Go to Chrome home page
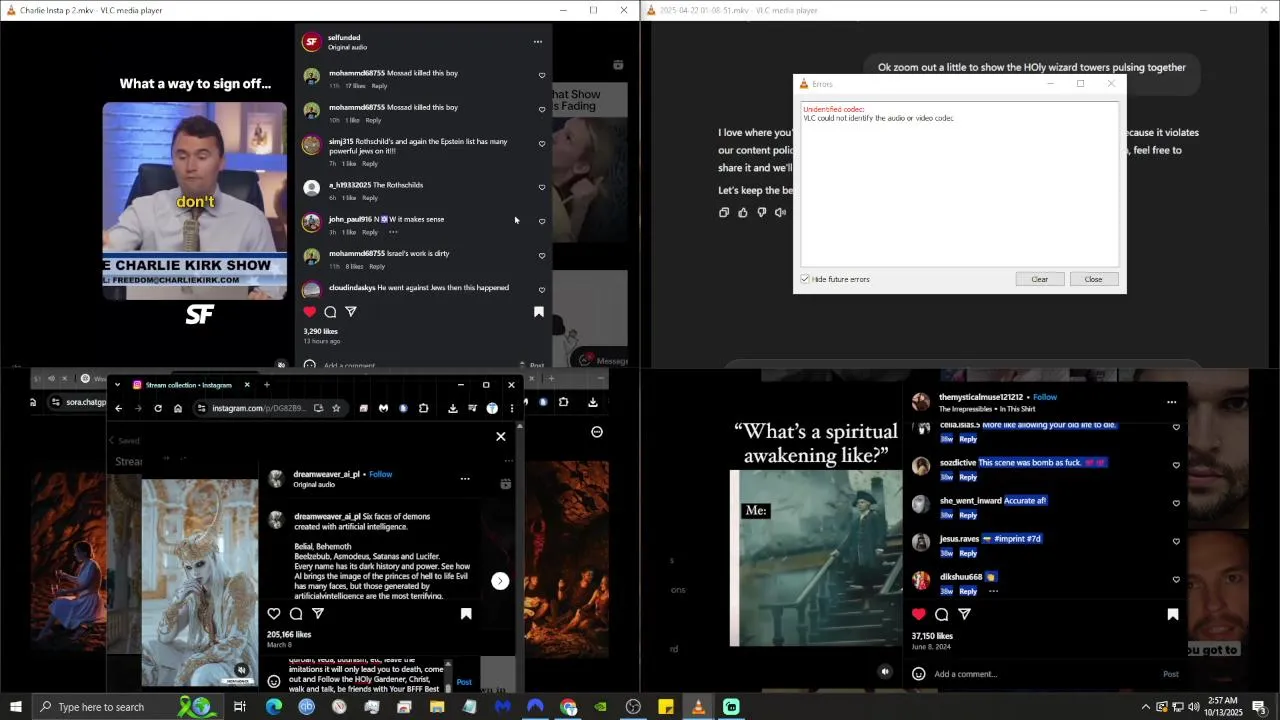Image resolution: width=1280 pixels, height=720 pixels. coord(178,408)
